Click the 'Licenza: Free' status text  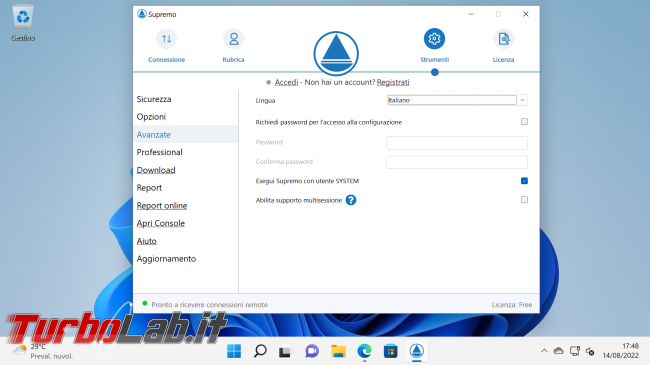tap(512, 304)
